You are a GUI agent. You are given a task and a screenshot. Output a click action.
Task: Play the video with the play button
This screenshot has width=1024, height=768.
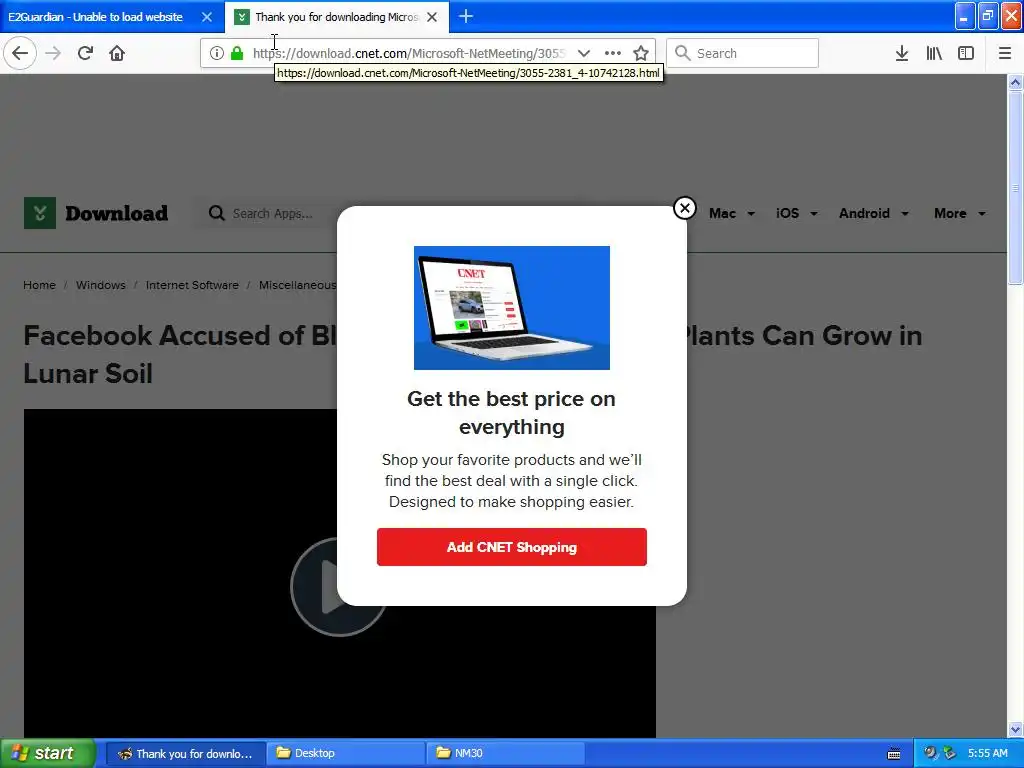click(315, 586)
